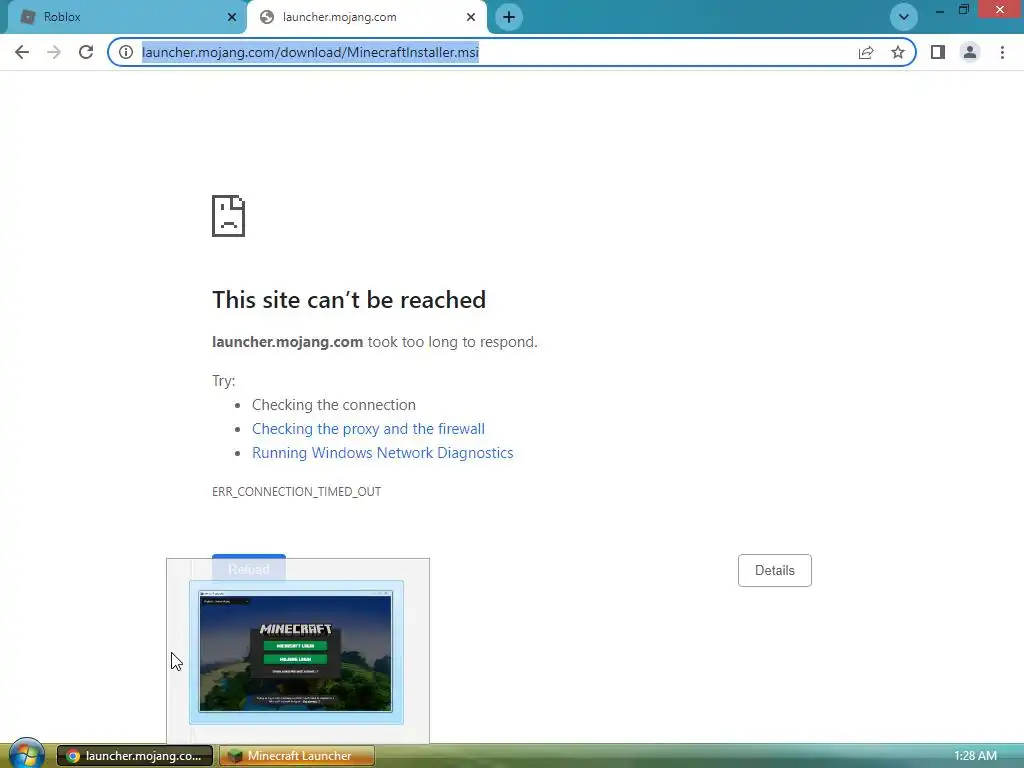The width and height of the screenshot is (1024, 768).
Task: Minimize the Chrome window
Action: pos(939,10)
